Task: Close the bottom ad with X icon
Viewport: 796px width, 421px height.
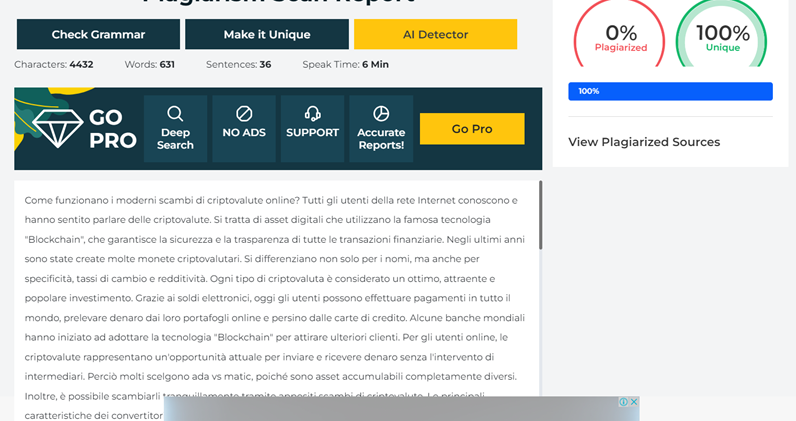Action: point(633,402)
